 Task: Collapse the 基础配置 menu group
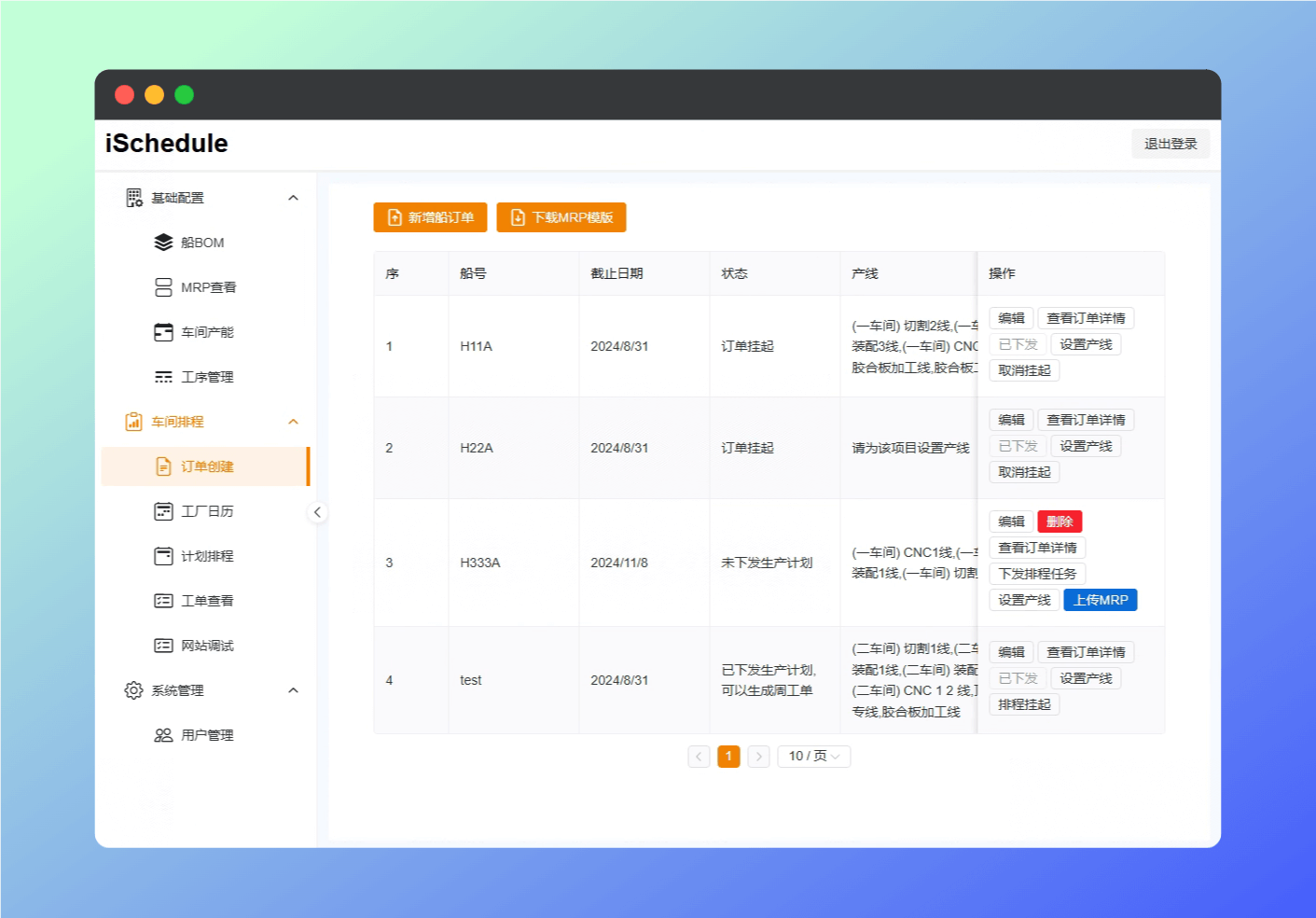[293, 198]
